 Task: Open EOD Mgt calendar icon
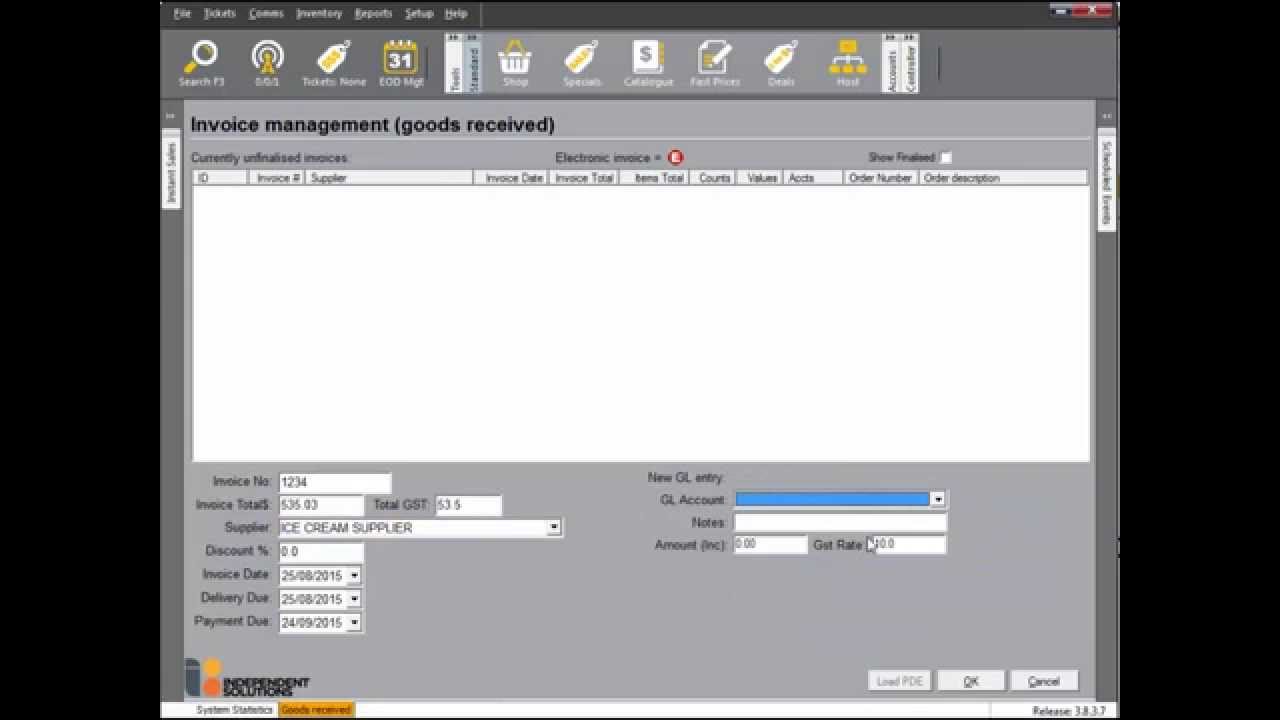(x=401, y=64)
